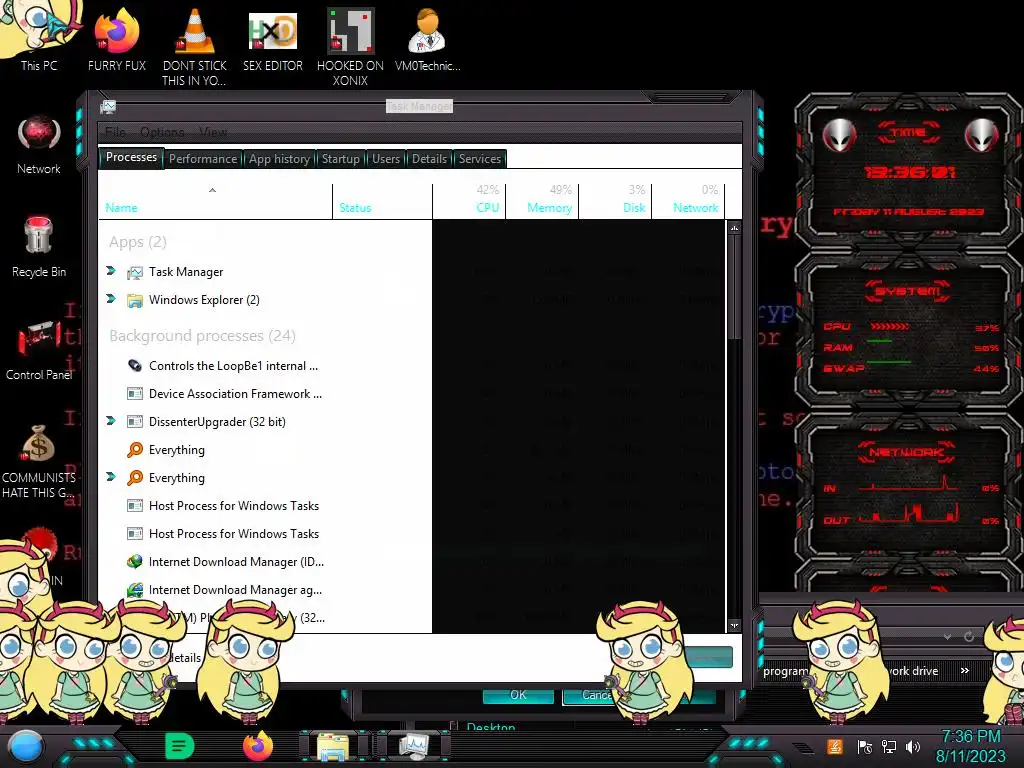Click Task Manager title bar icon
The height and width of the screenshot is (768, 1024).
108,106
